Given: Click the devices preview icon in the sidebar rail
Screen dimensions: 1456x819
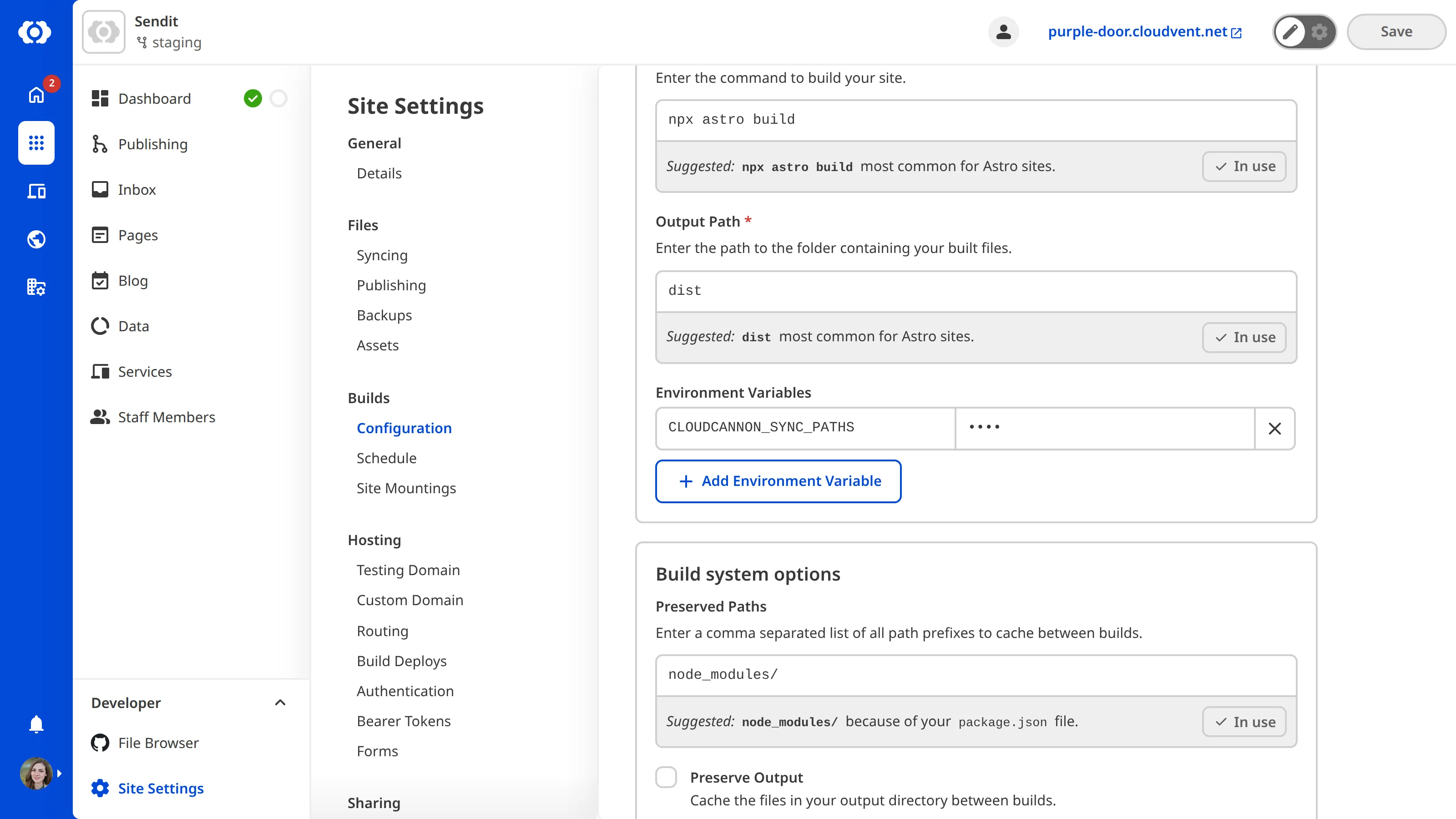Looking at the screenshot, I should pyautogui.click(x=35, y=191).
